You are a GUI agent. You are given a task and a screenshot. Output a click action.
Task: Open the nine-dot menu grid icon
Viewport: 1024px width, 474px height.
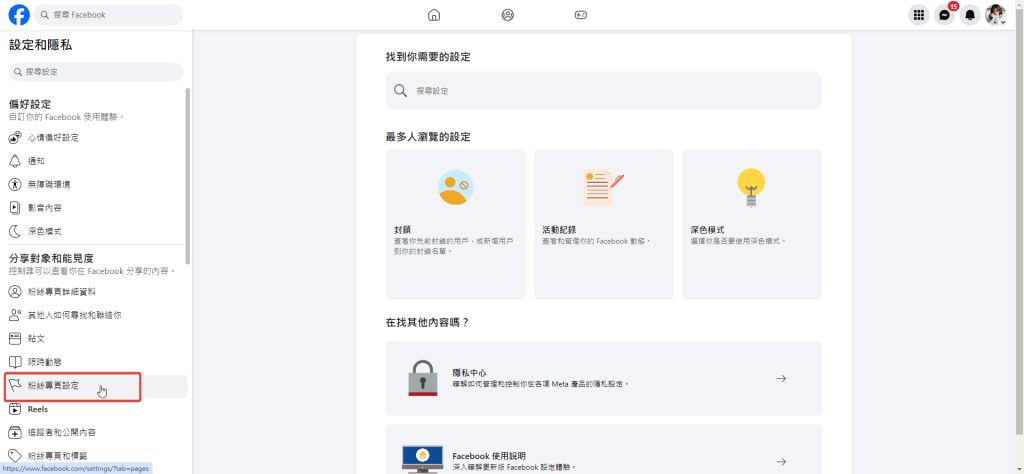(918, 15)
